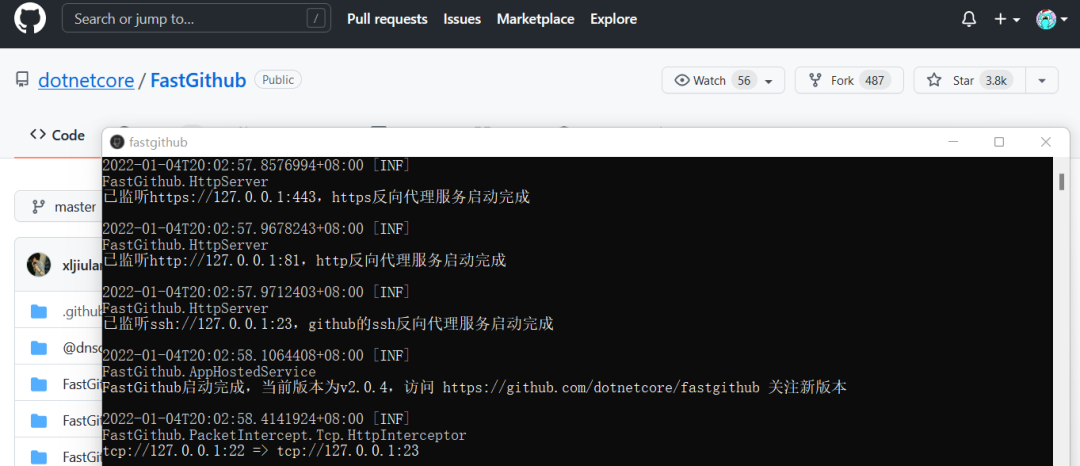Expand the Watch options dropdown arrow
Screen dimensions: 1080x466
point(769,81)
